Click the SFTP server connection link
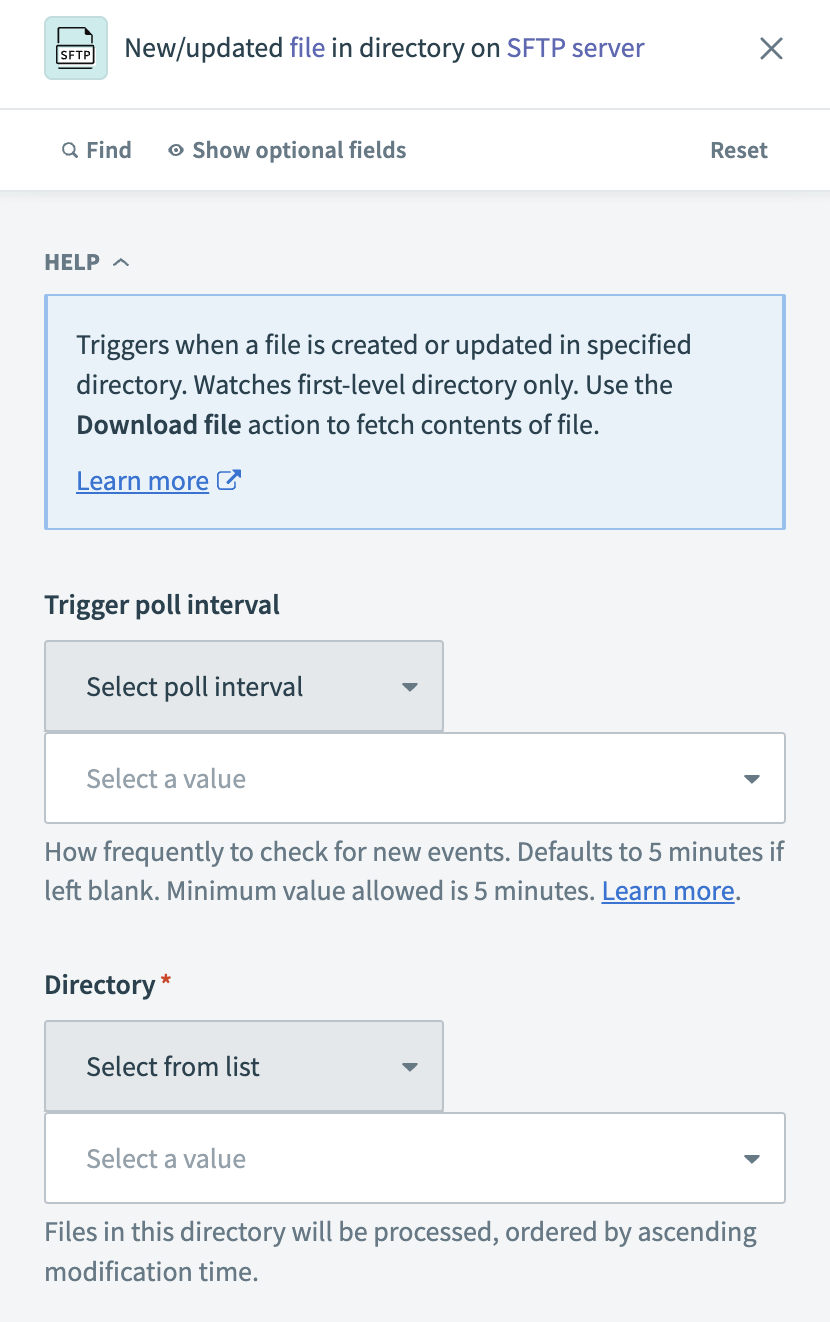 [x=574, y=47]
